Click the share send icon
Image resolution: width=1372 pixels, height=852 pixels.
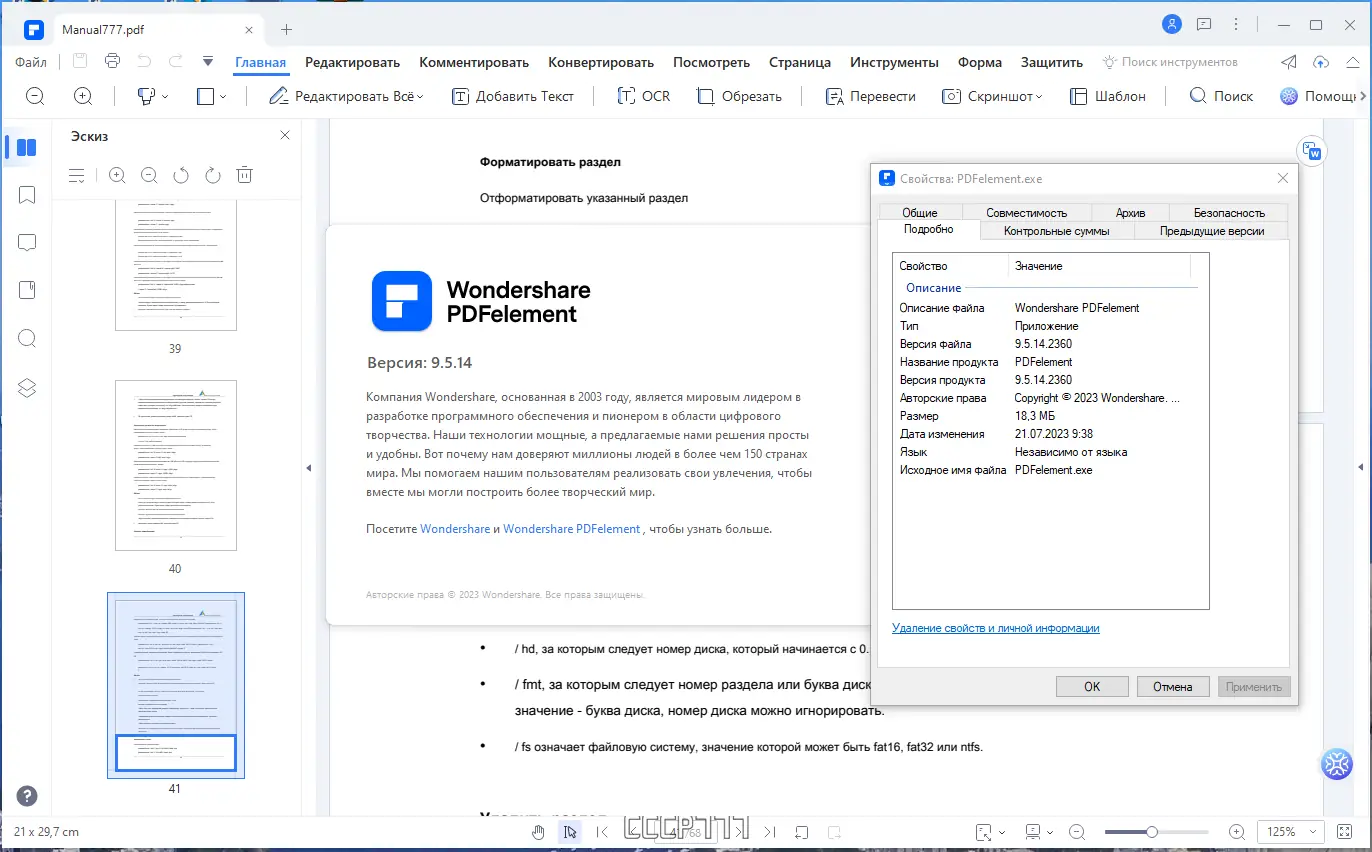1290,62
